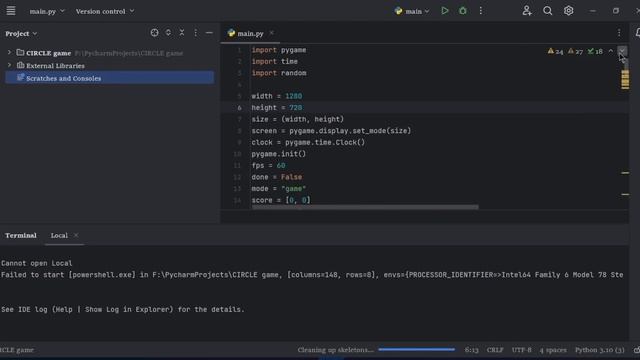Open 4 spaces indent settings
Screen dimensions: 640x360
coord(553,350)
